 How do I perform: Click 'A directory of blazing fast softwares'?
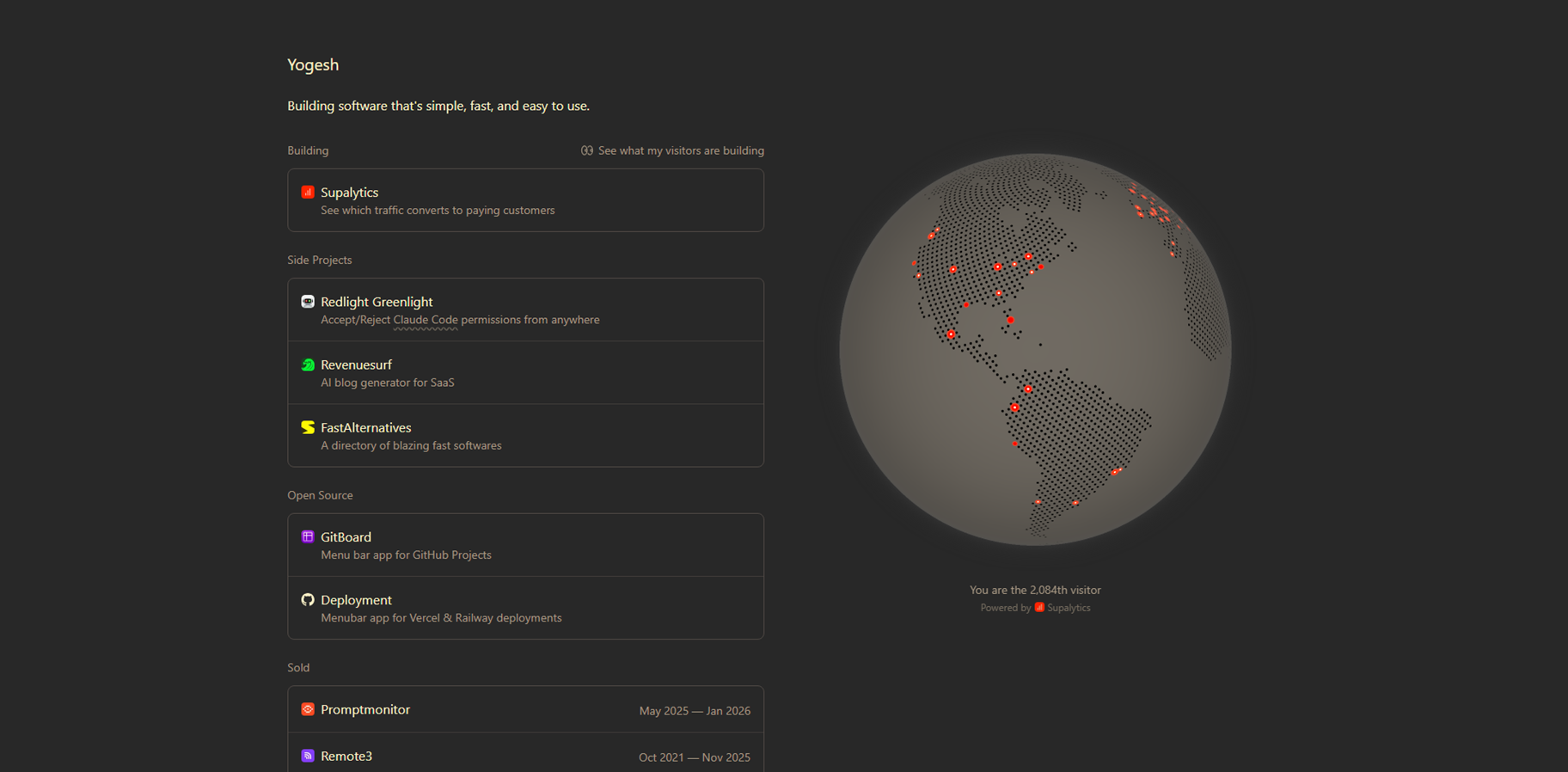coord(411,445)
